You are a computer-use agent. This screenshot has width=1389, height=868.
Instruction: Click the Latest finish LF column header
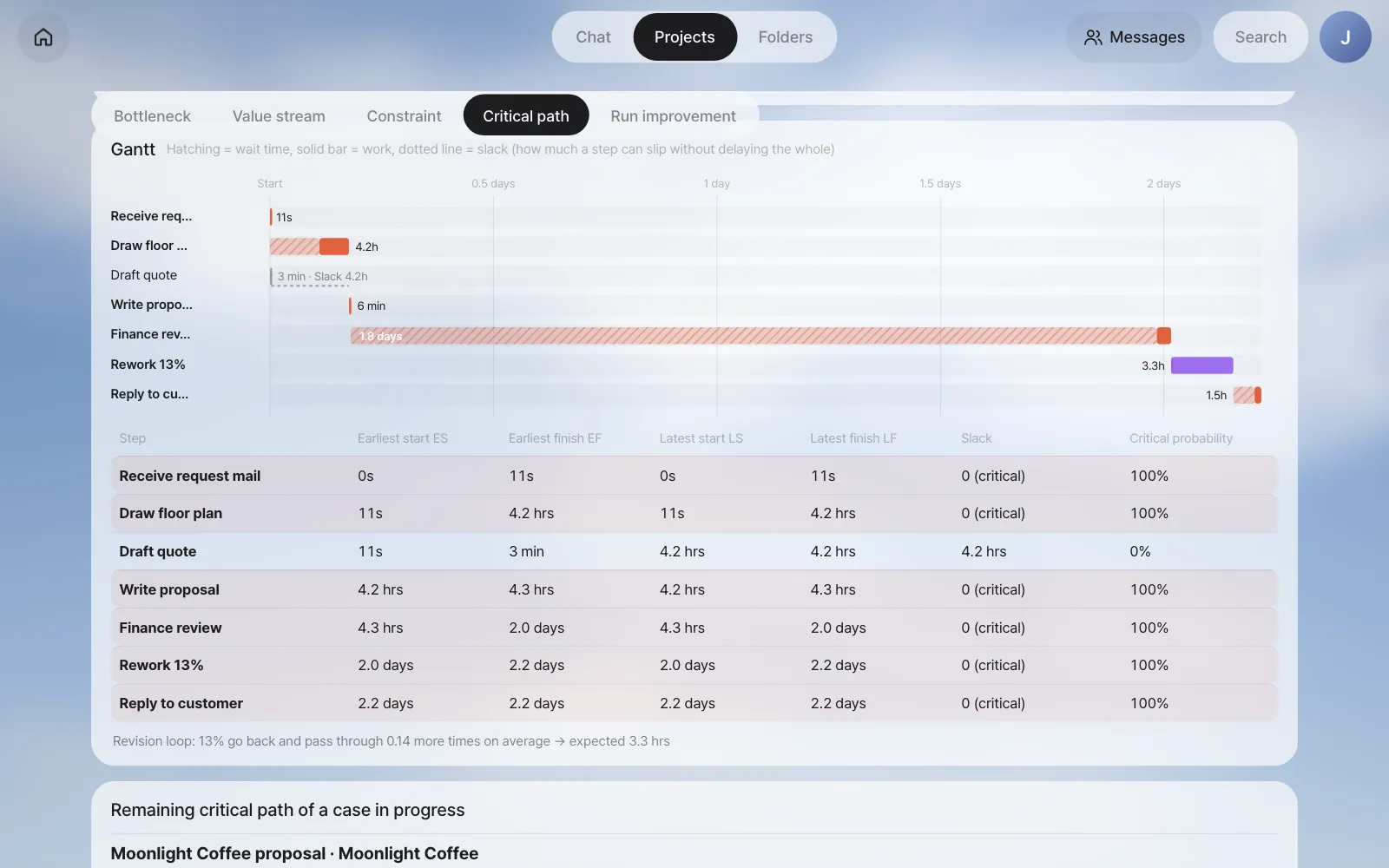coord(853,438)
